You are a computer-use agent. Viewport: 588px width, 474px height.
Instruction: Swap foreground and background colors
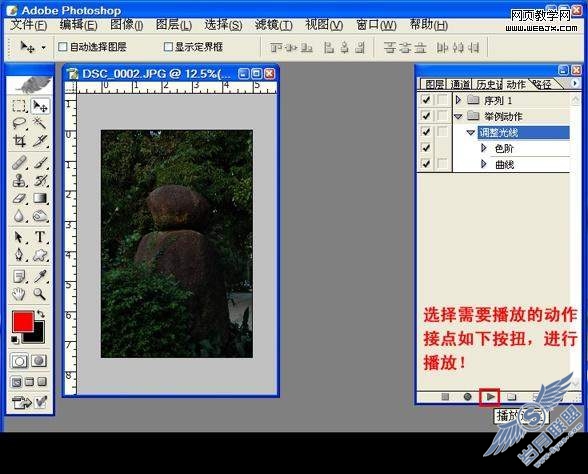point(41,314)
